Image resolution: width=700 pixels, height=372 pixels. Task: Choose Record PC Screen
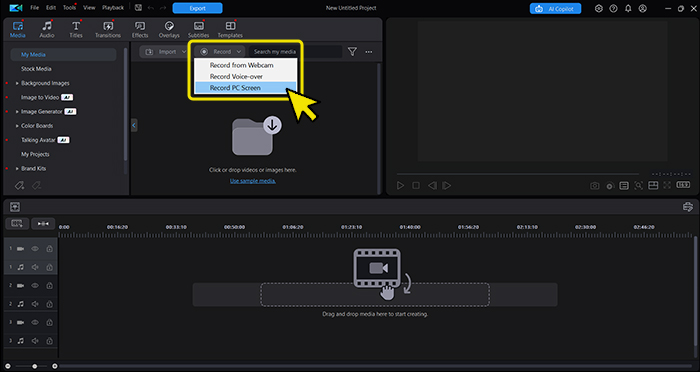coord(246,88)
